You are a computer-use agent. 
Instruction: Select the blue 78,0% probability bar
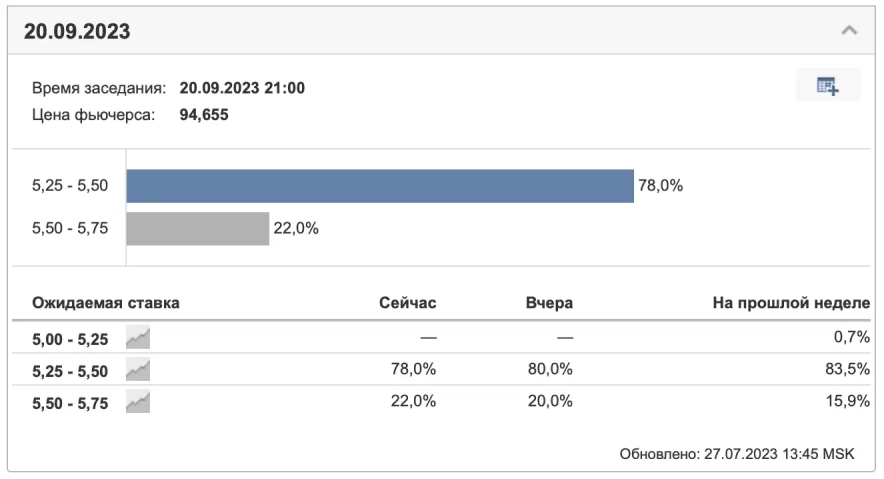(x=380, y=186)
